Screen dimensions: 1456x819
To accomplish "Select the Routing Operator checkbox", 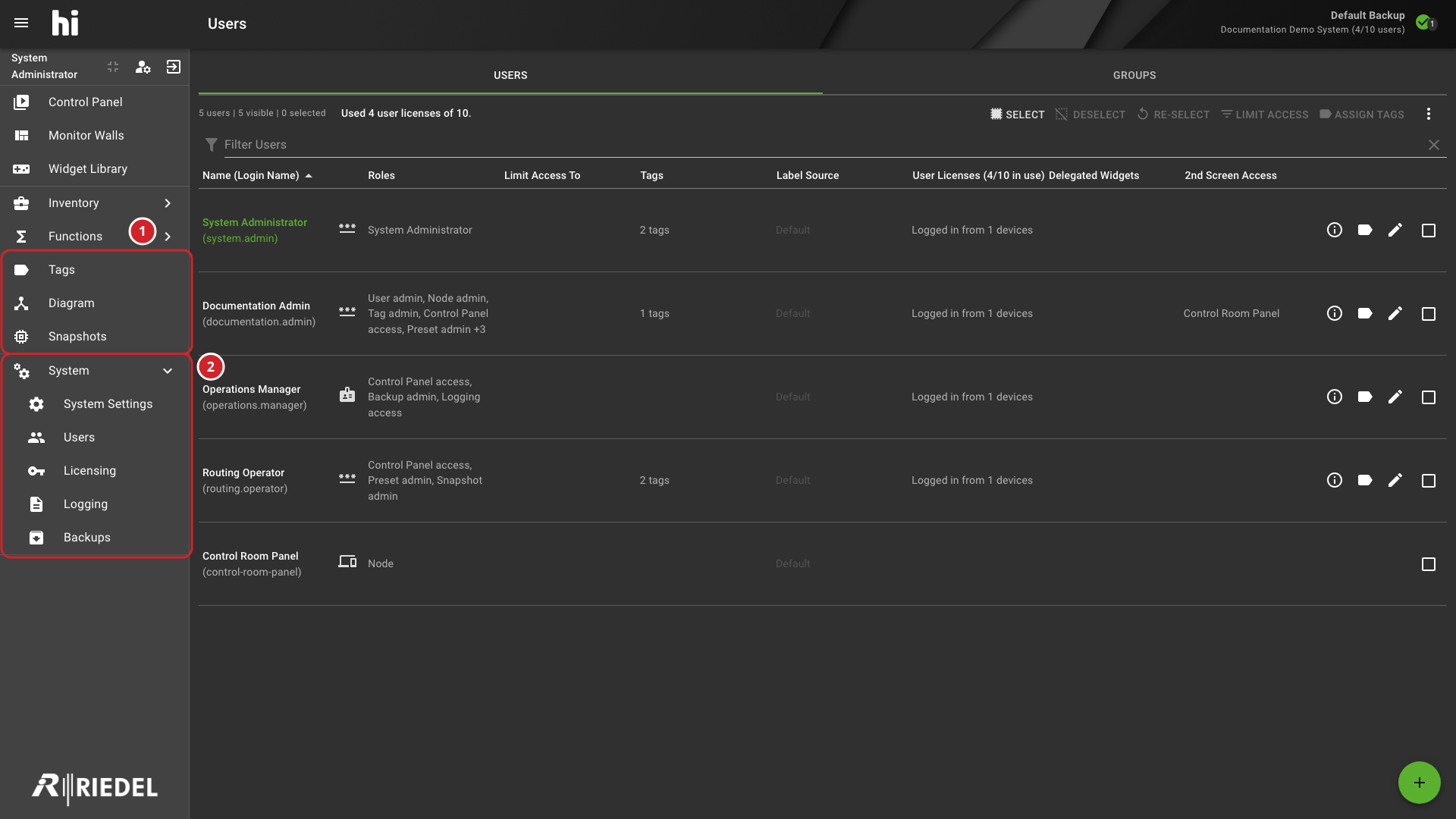I will pyautogui.click(x=1429, y=480).
